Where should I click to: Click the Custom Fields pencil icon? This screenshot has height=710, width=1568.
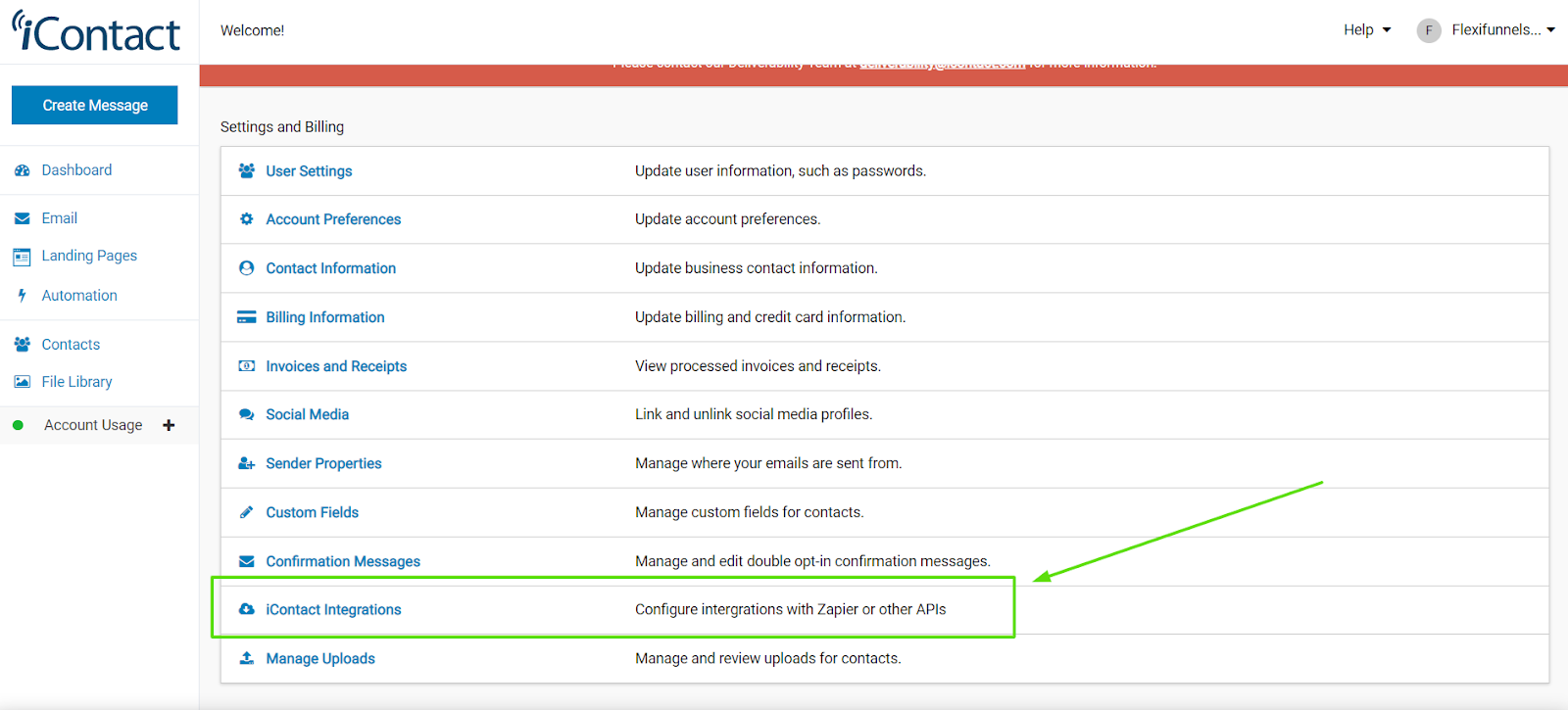point(247,512)
